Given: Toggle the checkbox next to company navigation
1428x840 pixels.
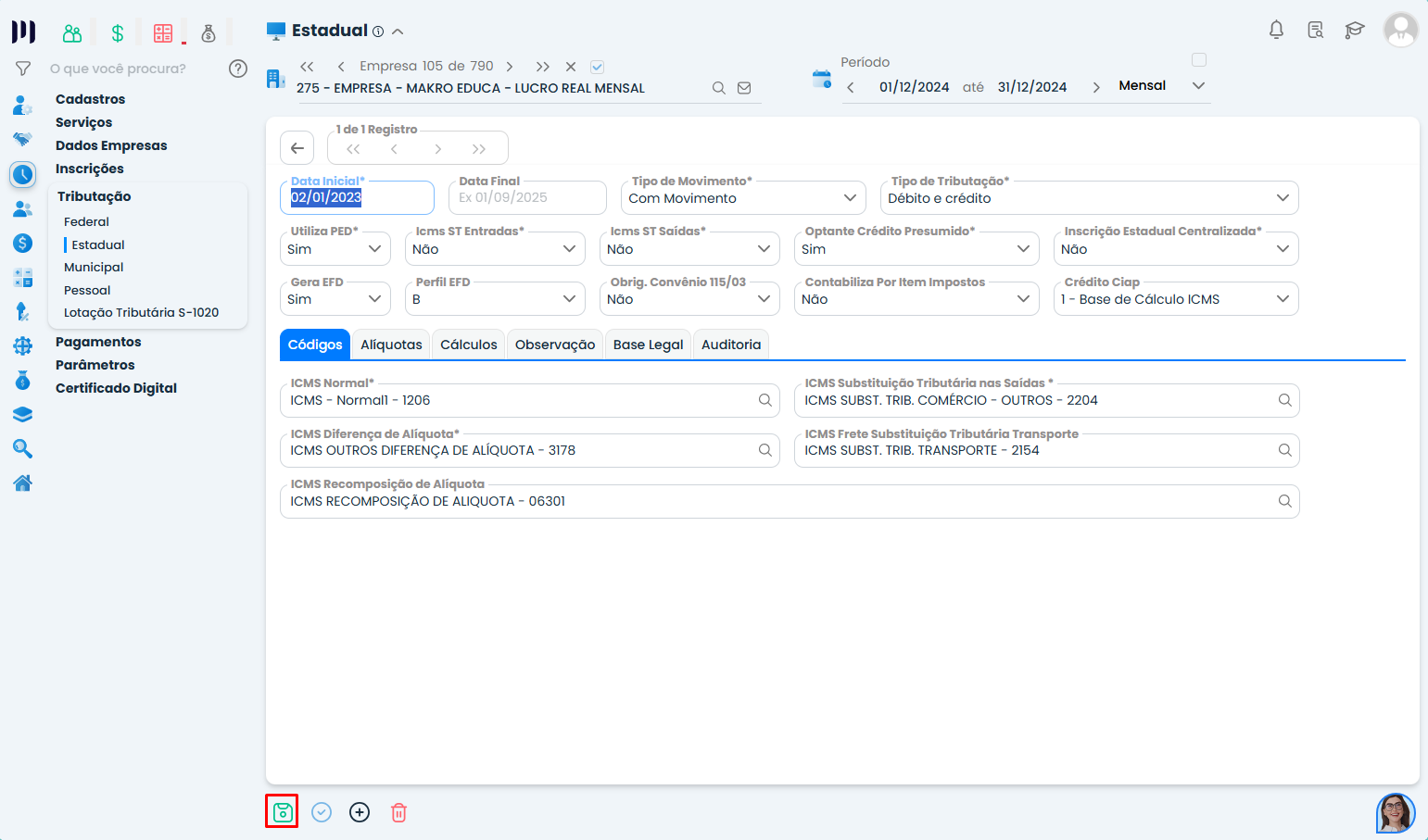Looking at the screenshot, I should point(598,67).
